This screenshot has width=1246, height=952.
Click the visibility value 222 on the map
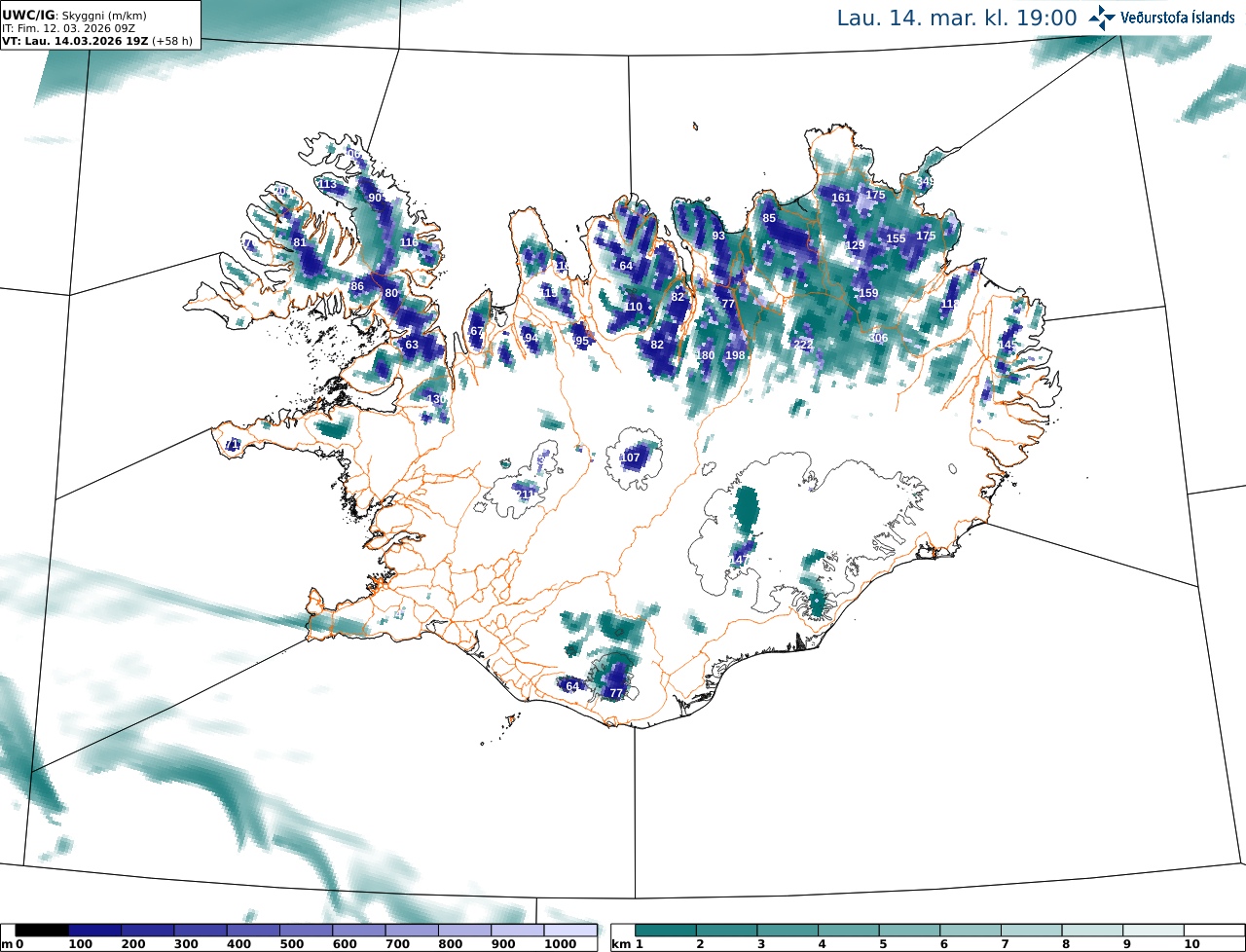pos(803,345)
